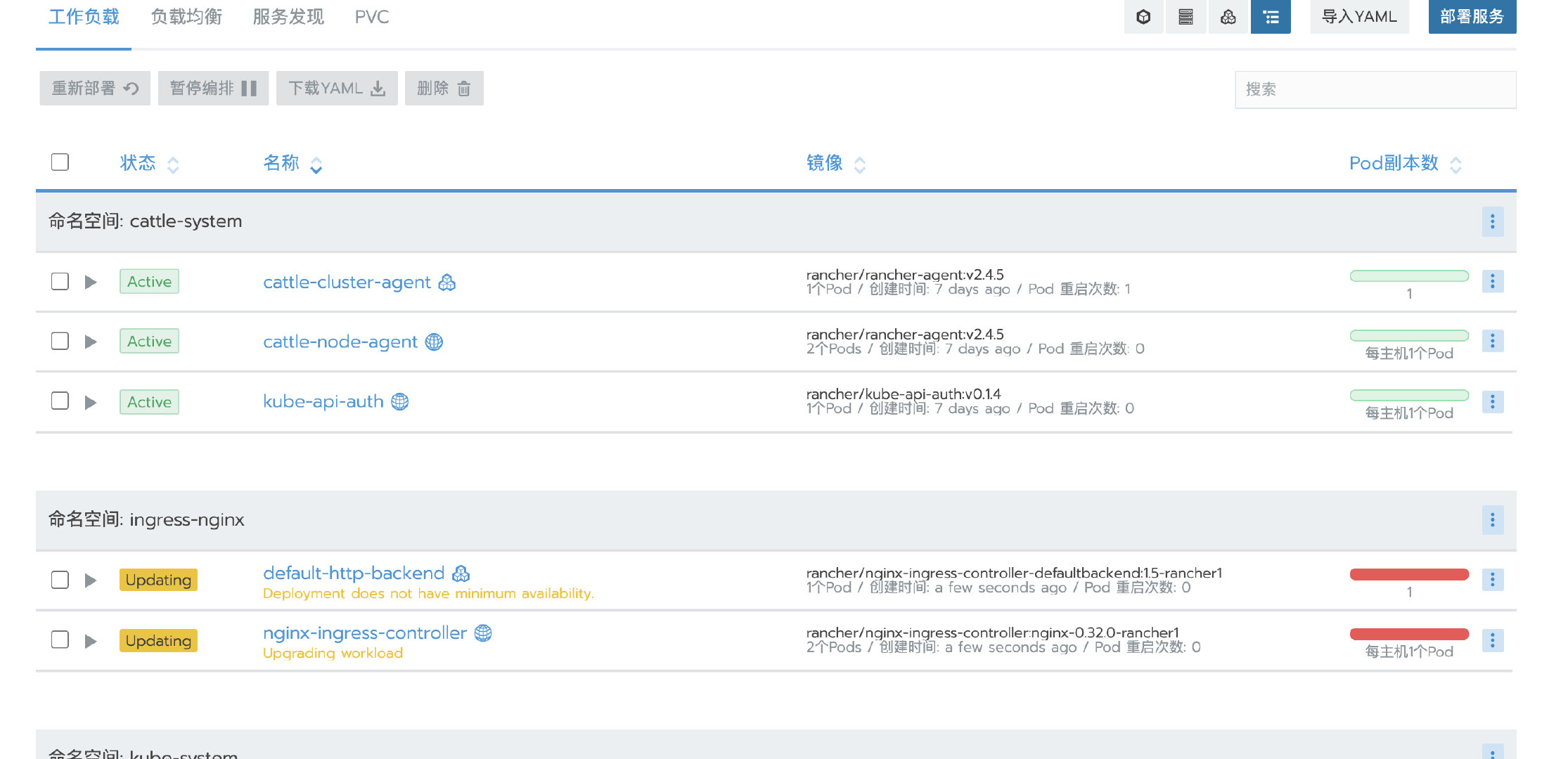
Task: Open the kube-api-auth workload link
Action: [x=323, y=401]
